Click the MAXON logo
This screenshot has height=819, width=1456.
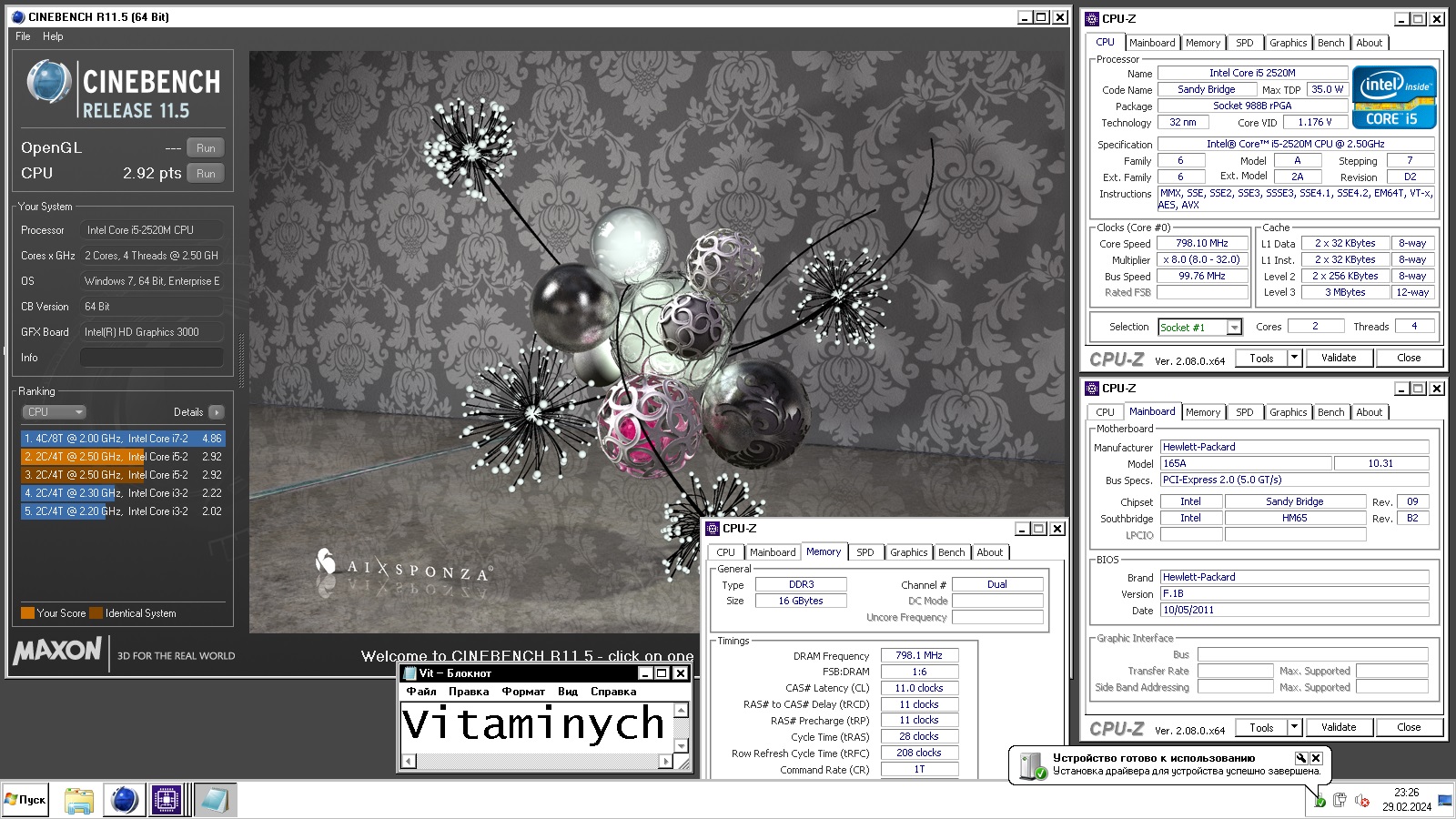[x=57, y=651]
